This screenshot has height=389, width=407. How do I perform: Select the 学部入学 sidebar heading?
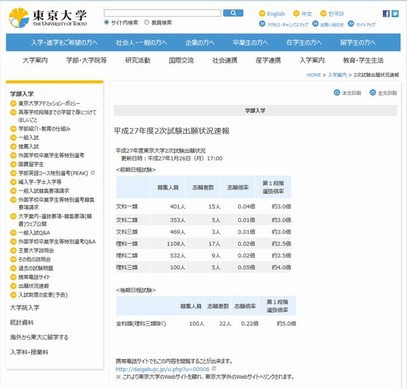tap(22, 94)
